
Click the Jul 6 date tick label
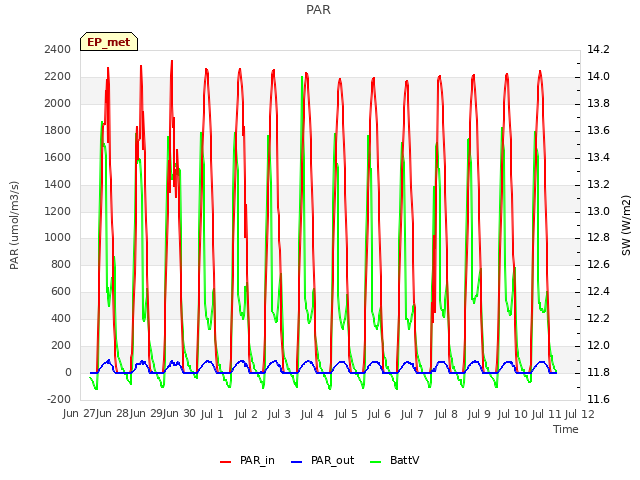[x=379, y=414]
